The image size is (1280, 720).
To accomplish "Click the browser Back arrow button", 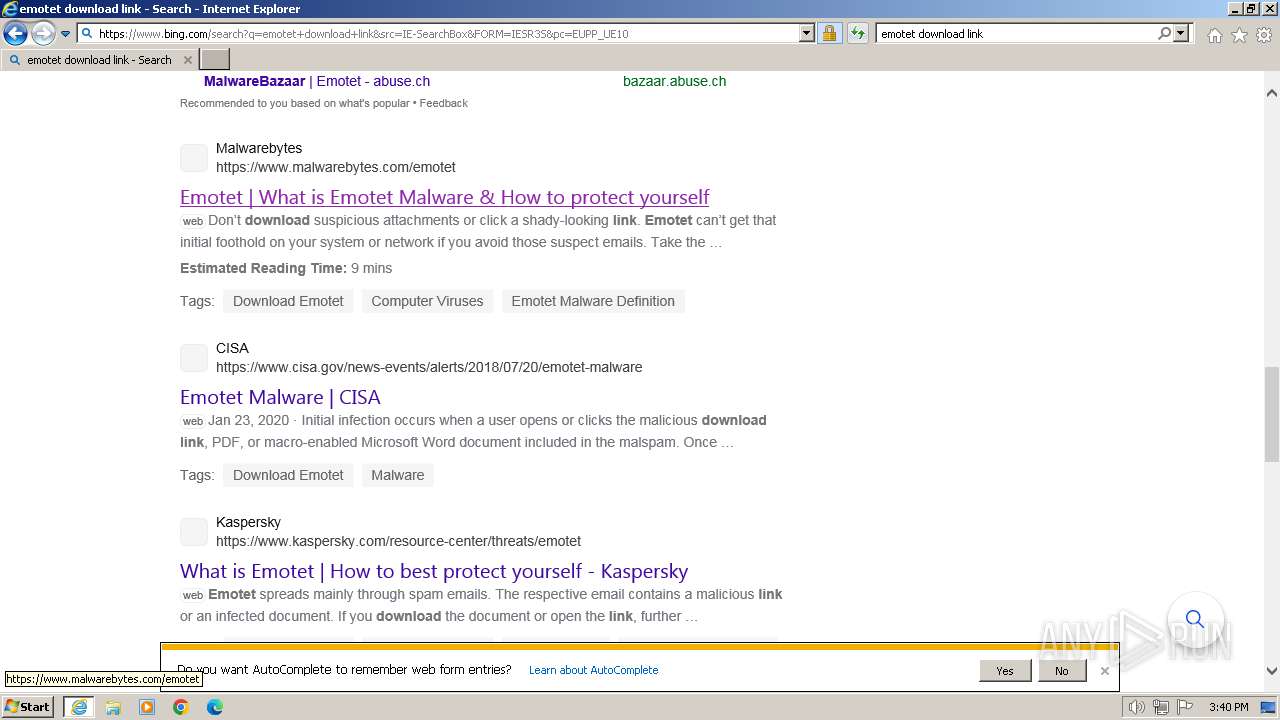I will (15, 34).
